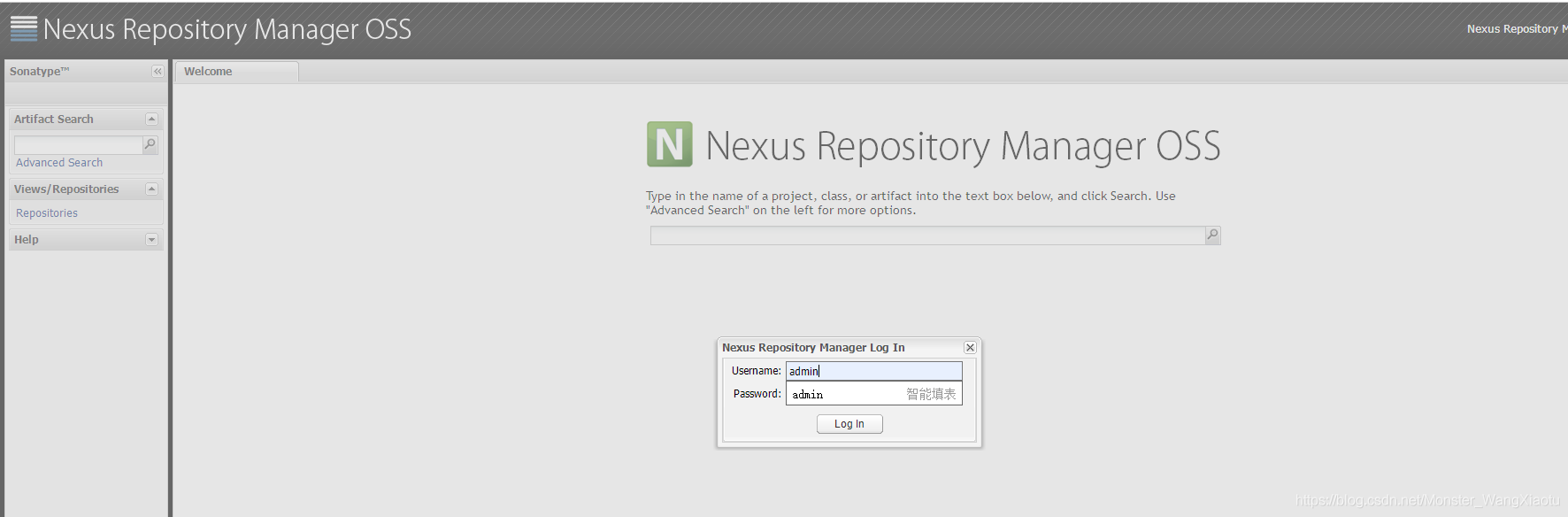Image resolution: width=1568 pixels, height=517 pixels.
Task: Click the Password input field
Action: pyautogui.click(x=874, y=394)
